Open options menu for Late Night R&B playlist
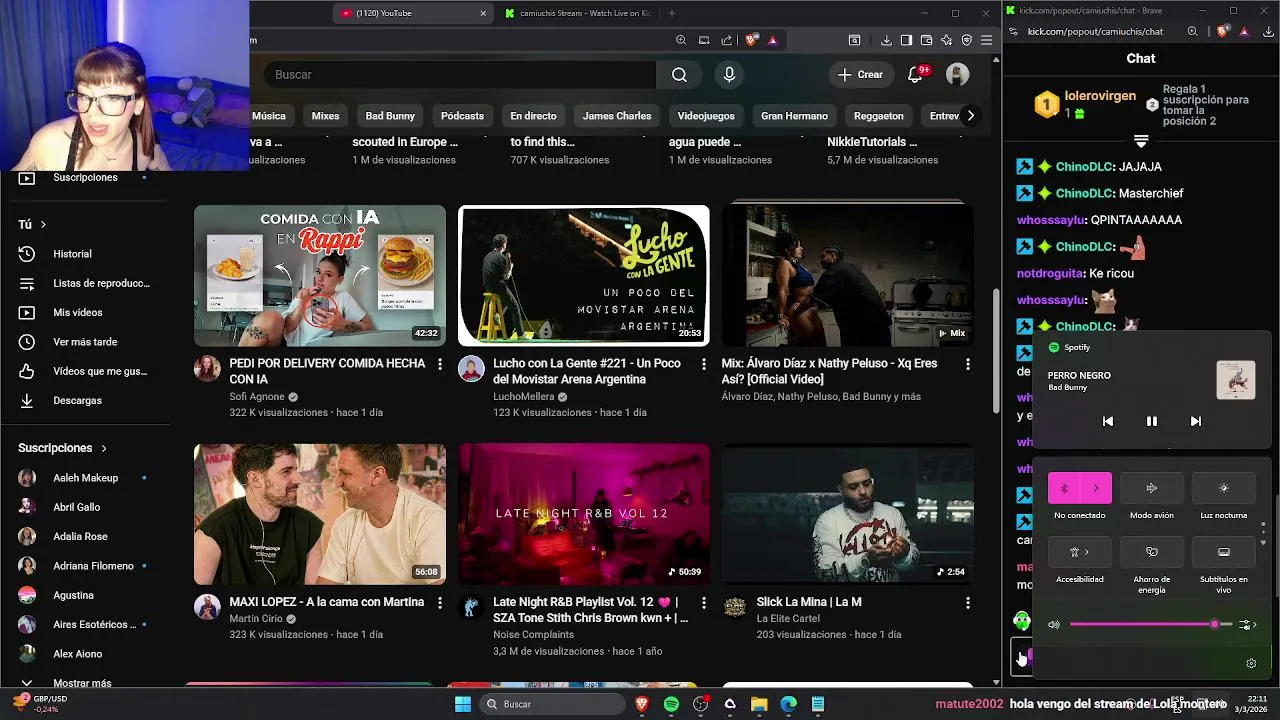This screenshot has width=1280, height=720. [703, 603]
